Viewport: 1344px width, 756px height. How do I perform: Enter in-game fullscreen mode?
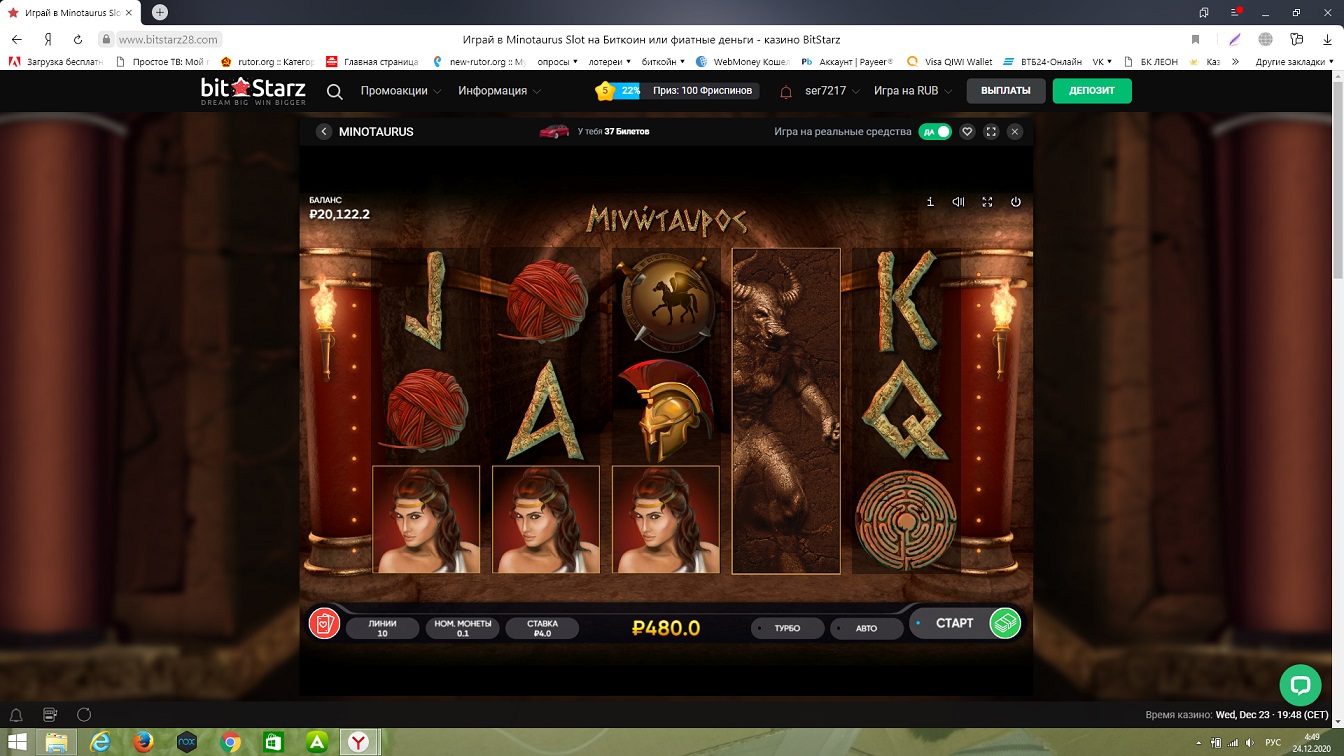tap(987, 202)
